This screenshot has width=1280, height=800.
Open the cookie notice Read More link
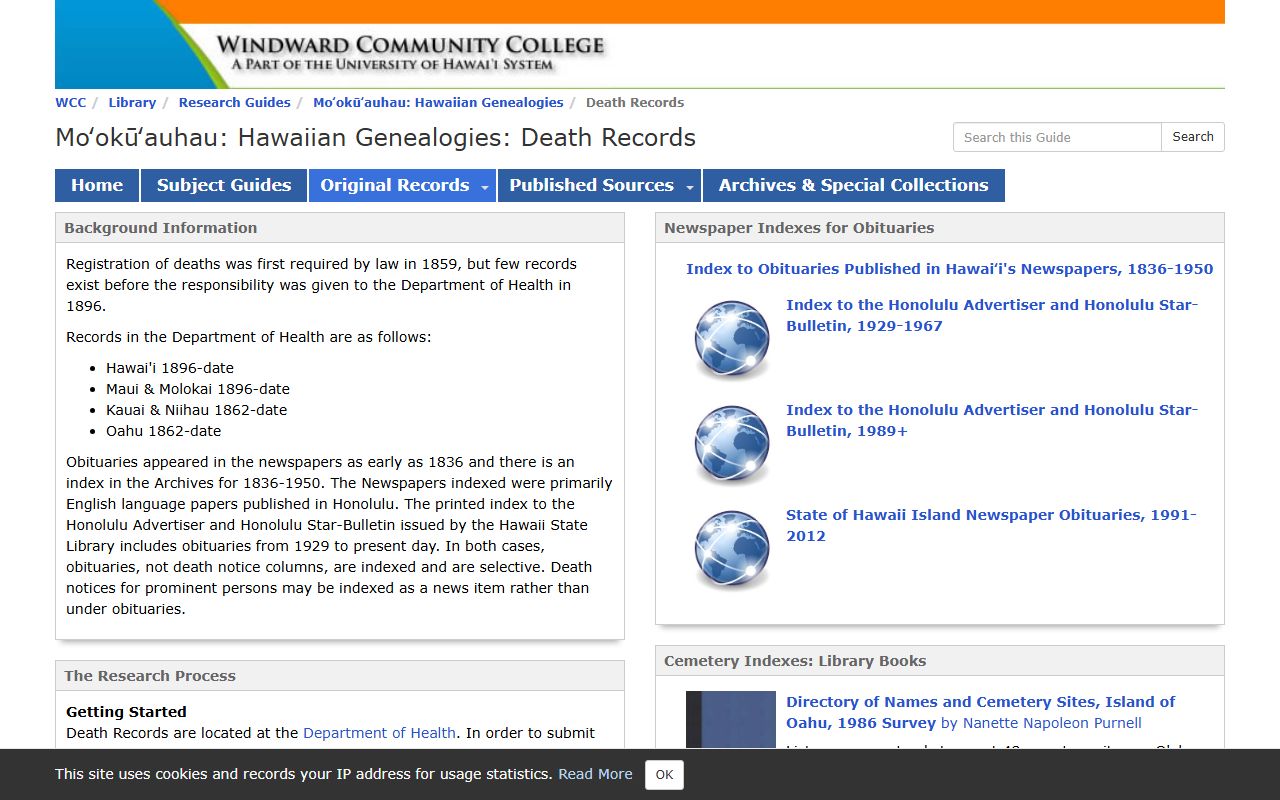pyautogui.click(x=595, y=774)
